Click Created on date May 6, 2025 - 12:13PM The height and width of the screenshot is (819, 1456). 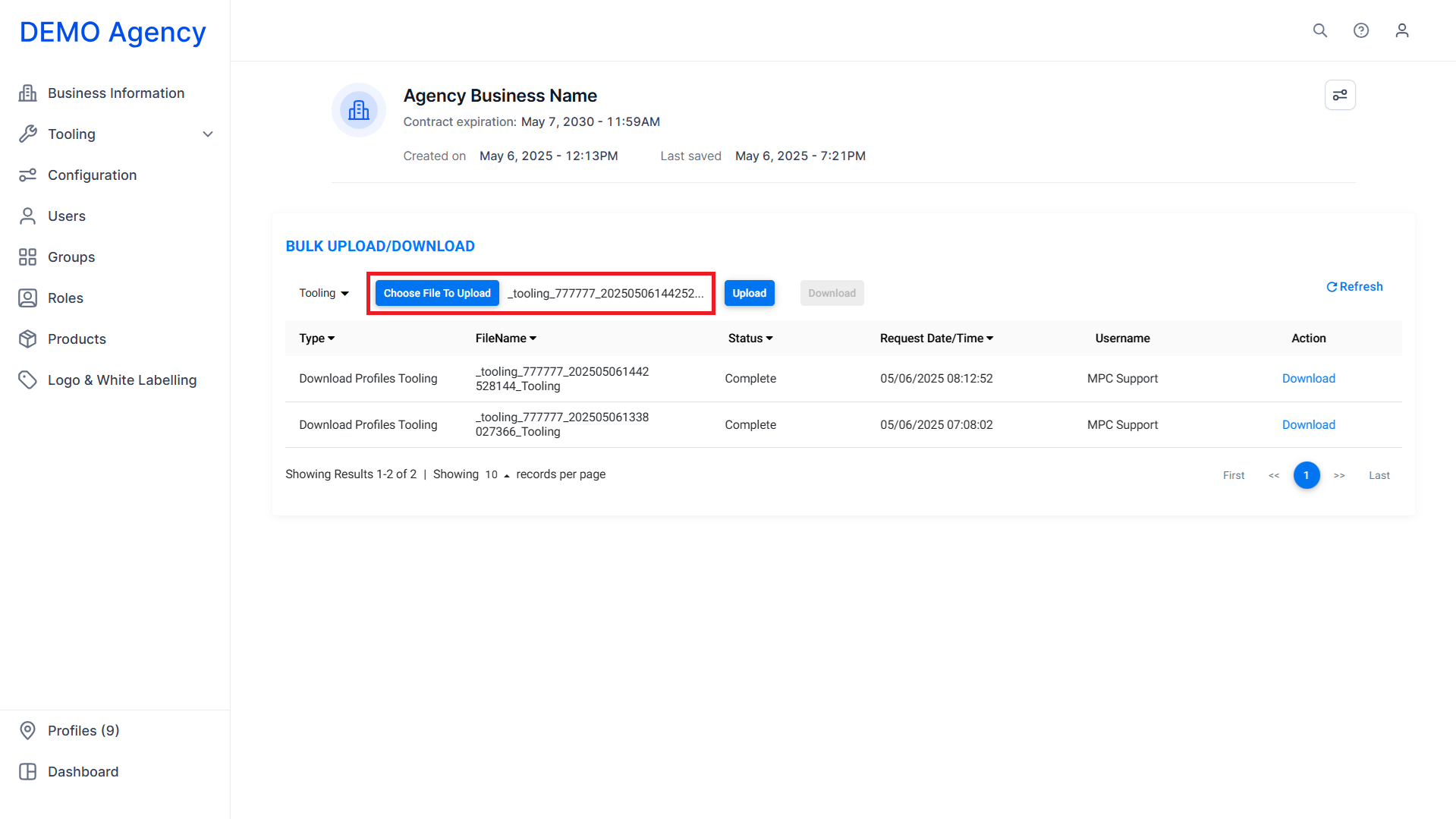click(x=549, y=156)
